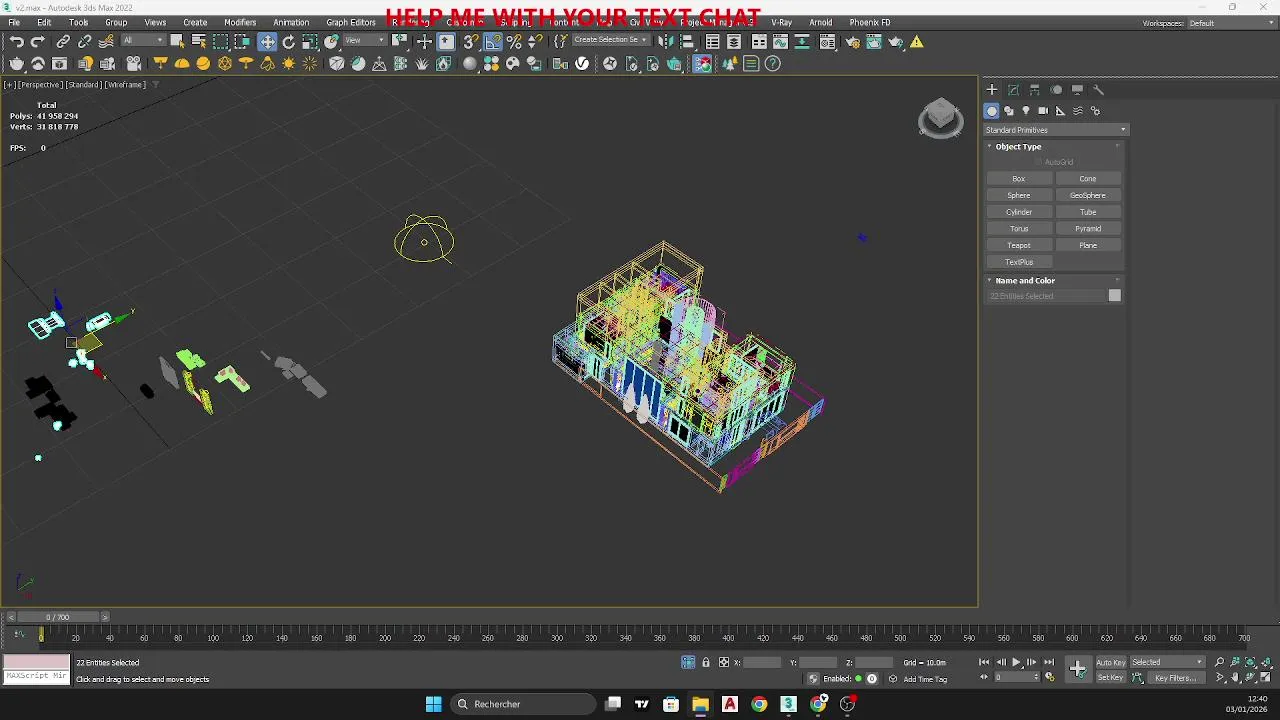Activate Bind to Space Warp tool
This screenshot has height=720, width=1280.
click(106, 41)
